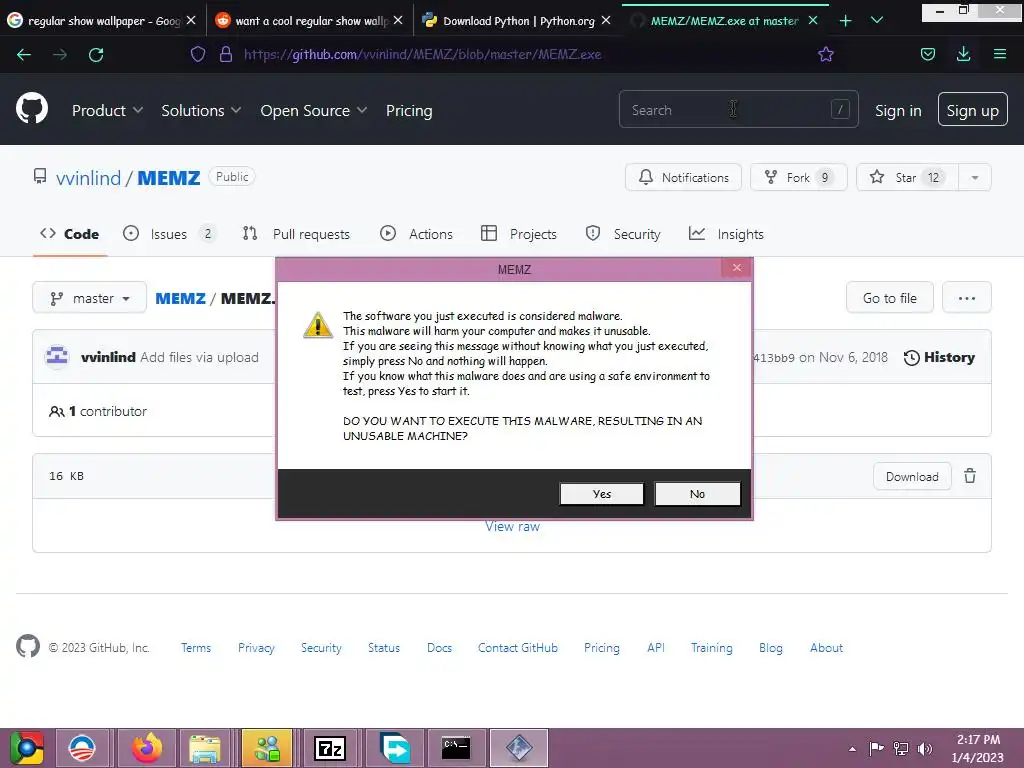Open the Firefox hamburger application menu
1024x768 pixels.
click(1000, 54)
